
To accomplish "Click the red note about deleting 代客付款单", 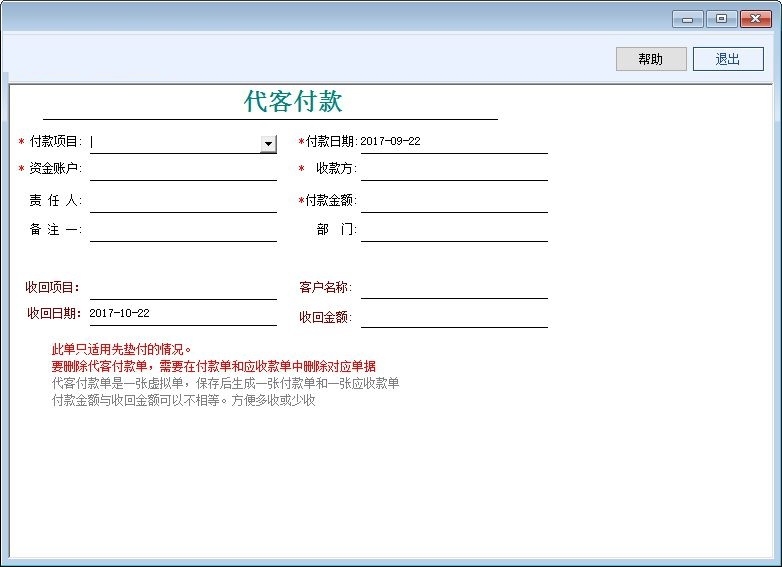I will tap(213, 366).
